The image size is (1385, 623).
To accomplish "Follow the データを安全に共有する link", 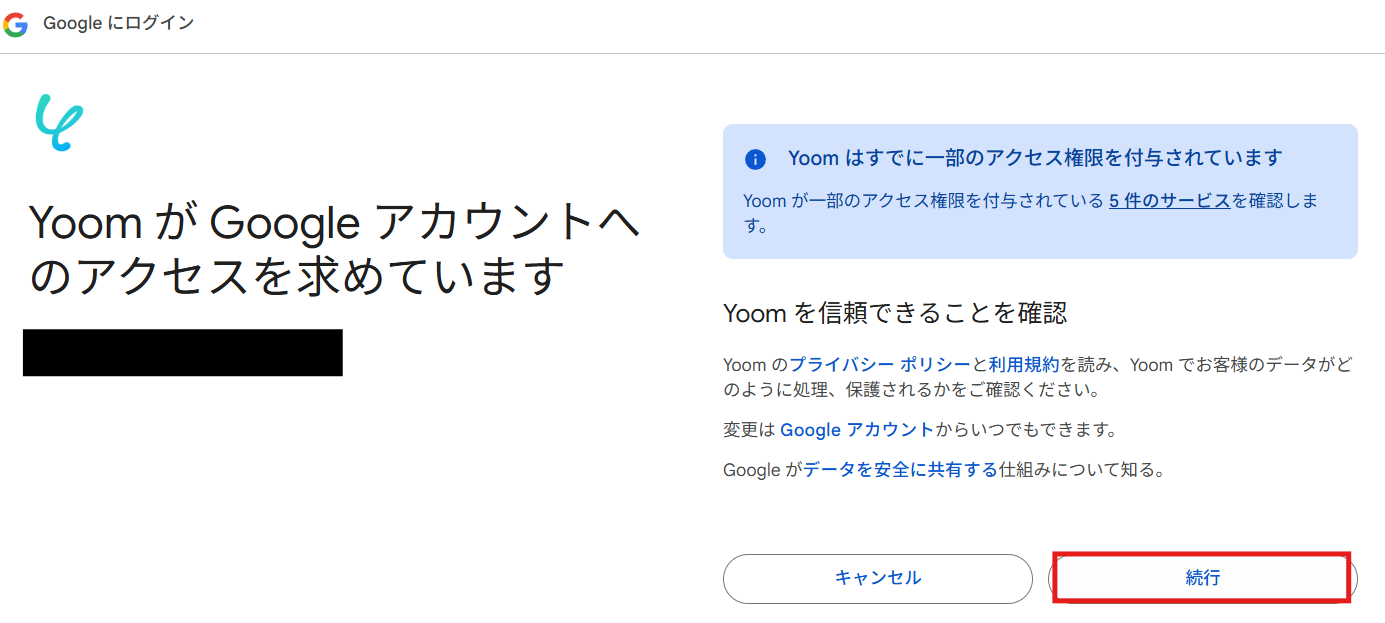I will [x=900, y=470].
